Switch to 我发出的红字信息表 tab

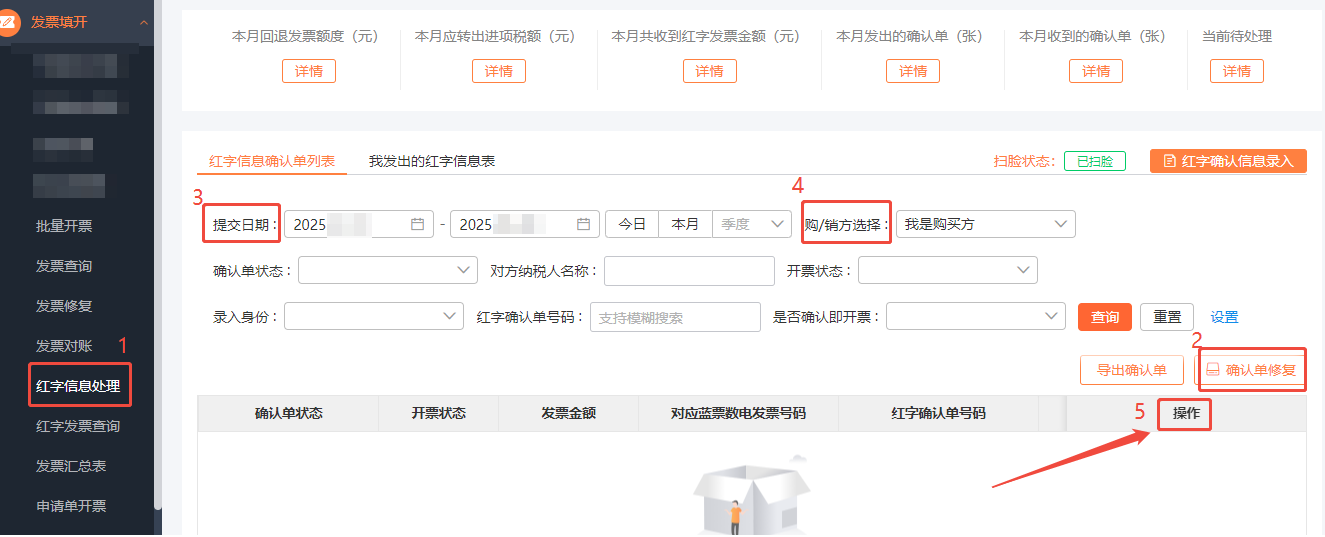click(x=432, y=161)
